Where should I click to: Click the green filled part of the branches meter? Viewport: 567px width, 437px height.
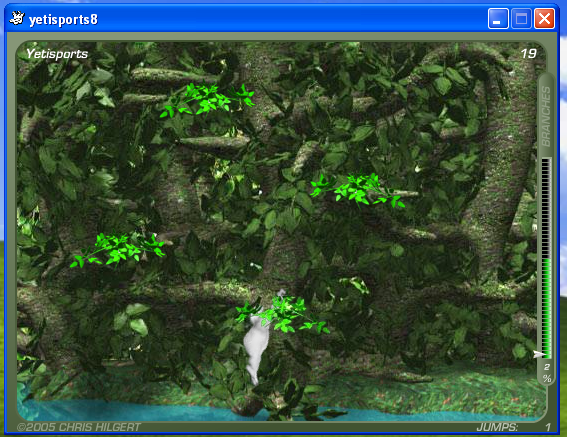click(547, 308)
